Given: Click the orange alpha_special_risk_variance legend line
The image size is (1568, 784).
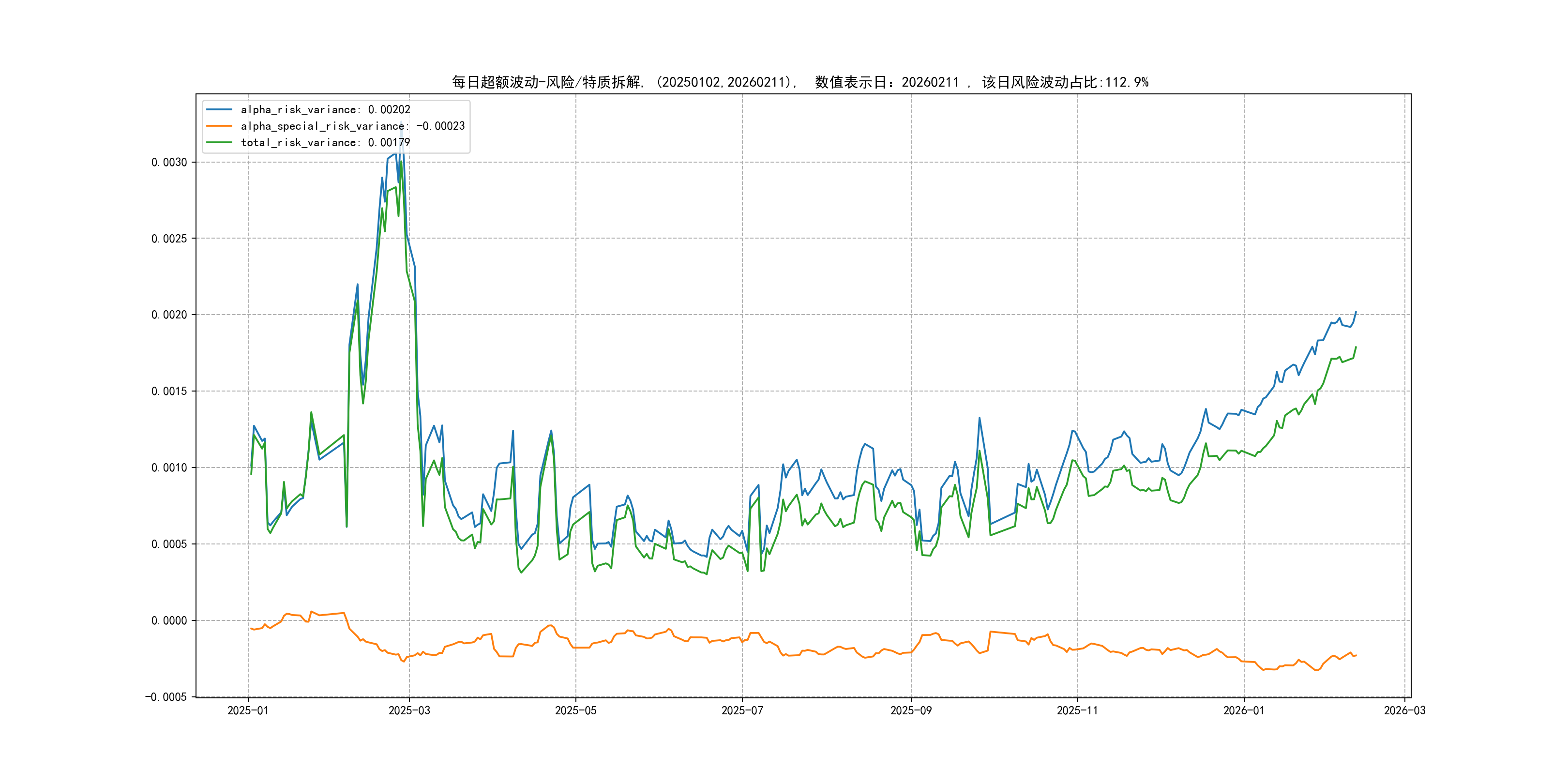Looking at the screenshot, I should pyautogui.click(x=219, y=126).
